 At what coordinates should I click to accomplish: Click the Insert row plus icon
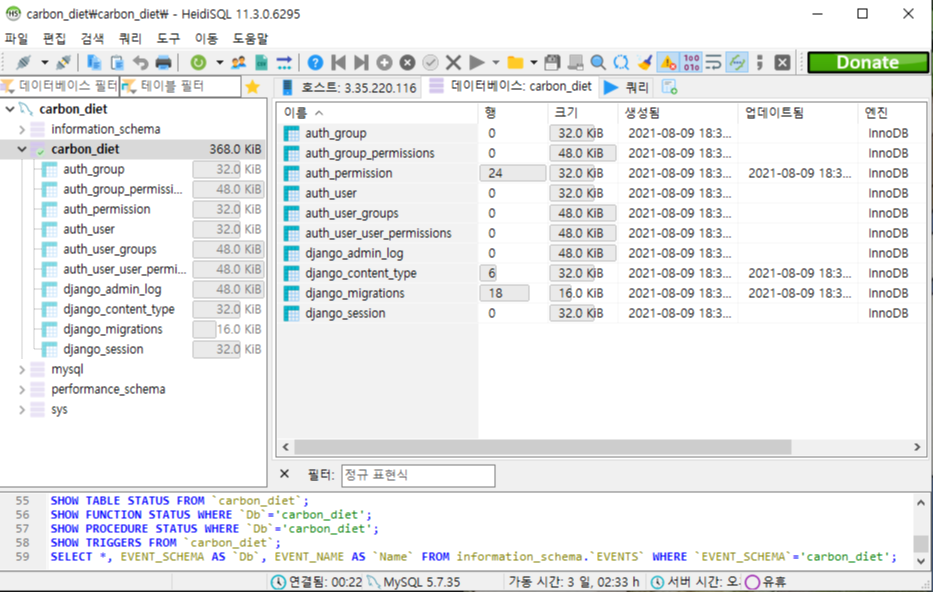click(384, 62)
